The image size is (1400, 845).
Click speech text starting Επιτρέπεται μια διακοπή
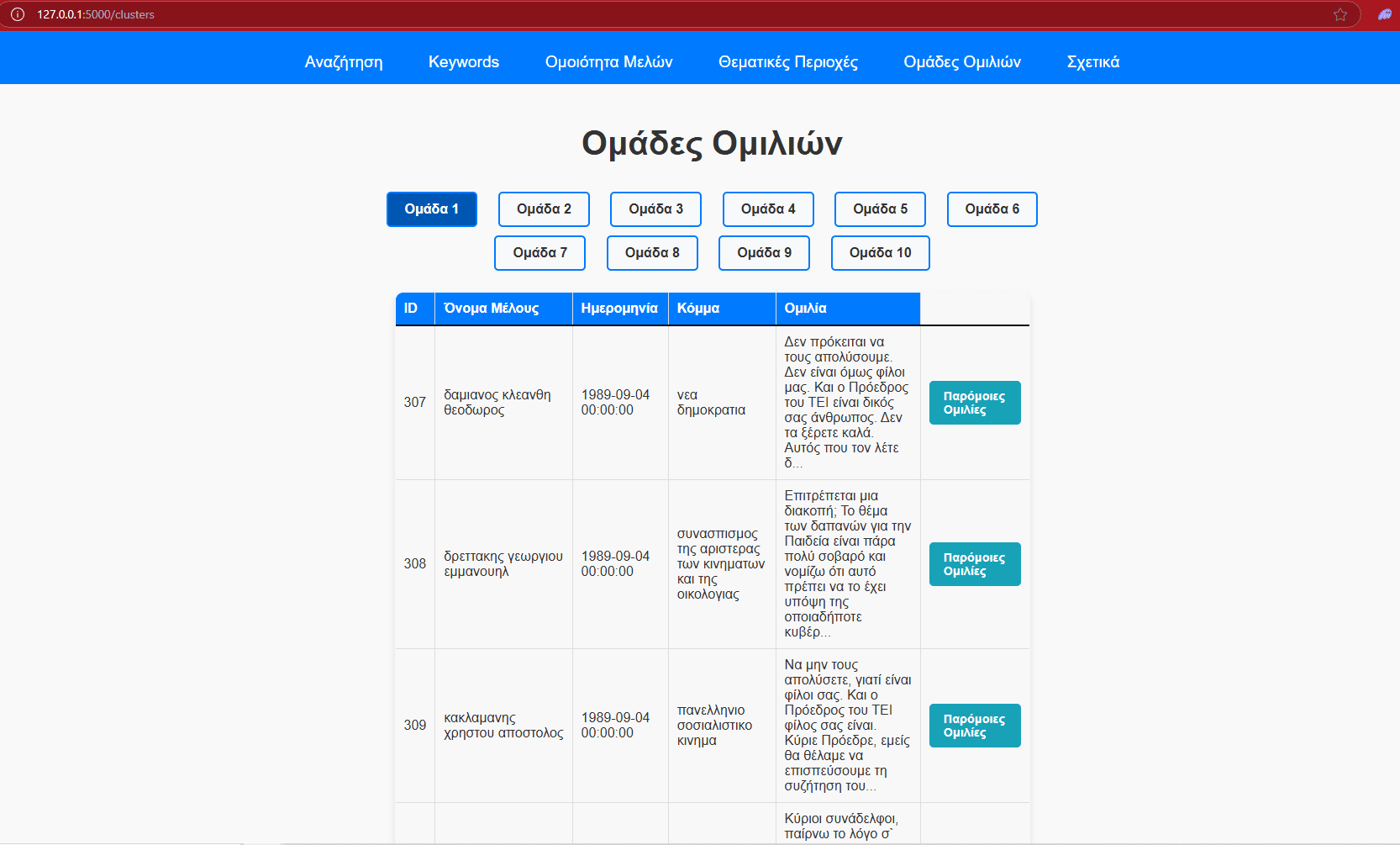tap(848, 564)
